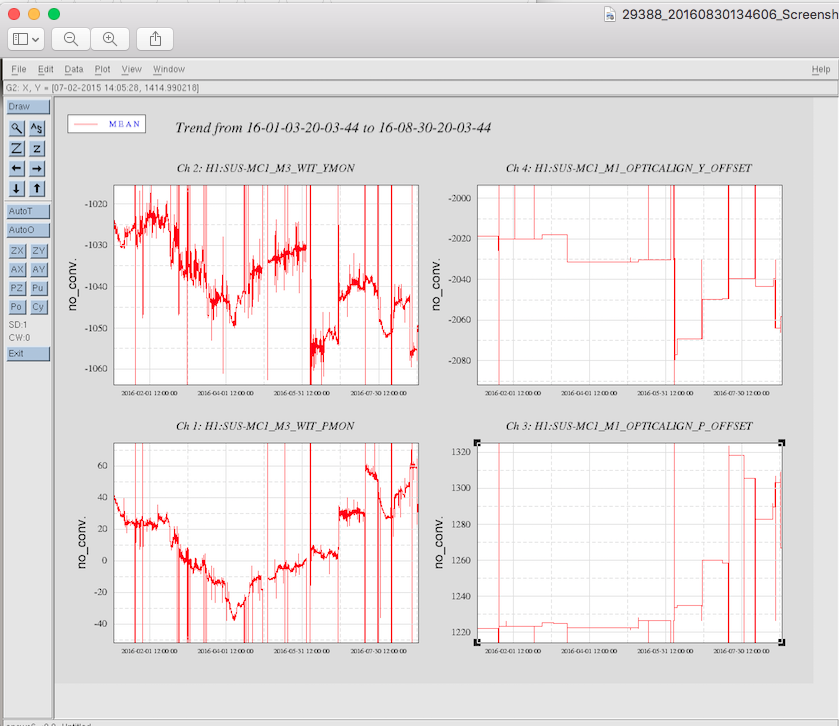839x726 pixels.
Task: Open the Share menu in the Preview toolbar
Action: [x=155, y=39]
